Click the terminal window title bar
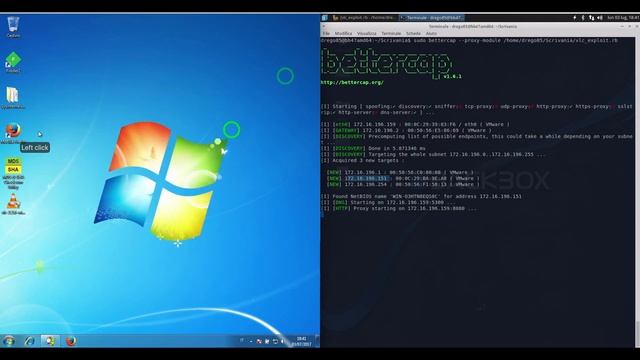 473,26
